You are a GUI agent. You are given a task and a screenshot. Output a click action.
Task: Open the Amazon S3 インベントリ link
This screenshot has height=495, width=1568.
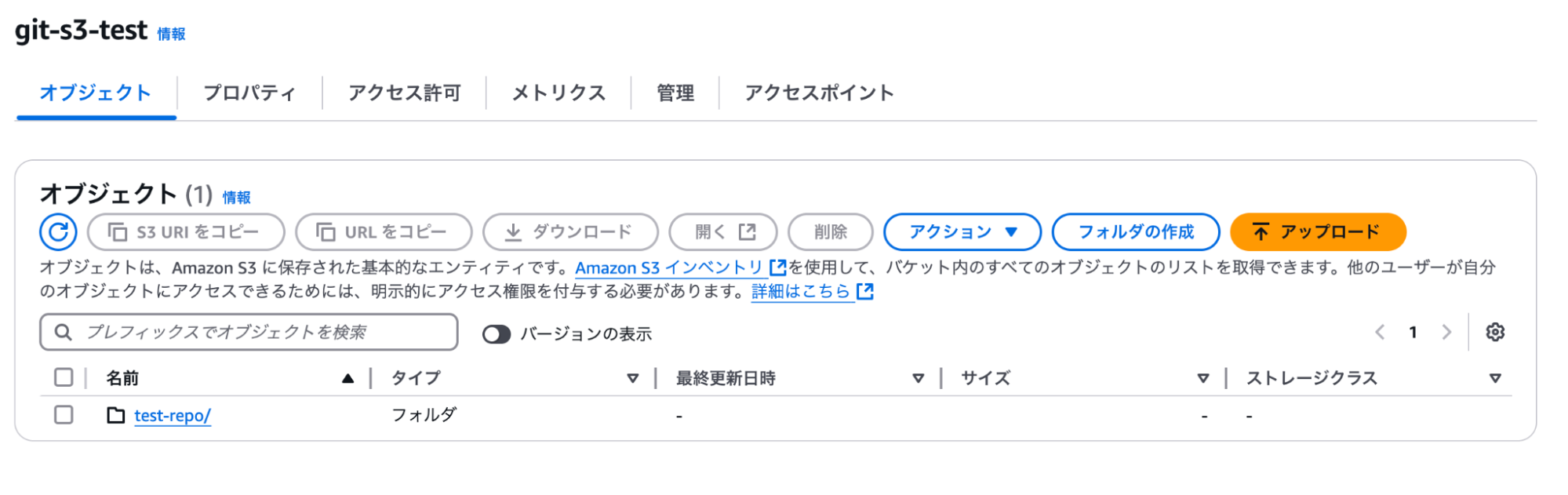pyautogui.click(x=669, y=268)
